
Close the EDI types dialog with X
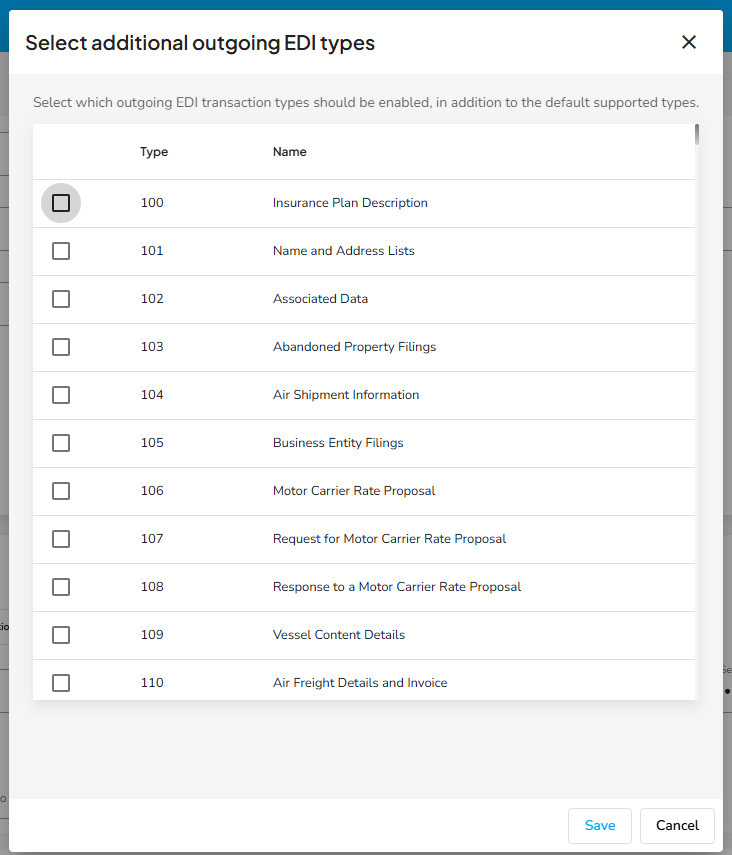[689, 42]
